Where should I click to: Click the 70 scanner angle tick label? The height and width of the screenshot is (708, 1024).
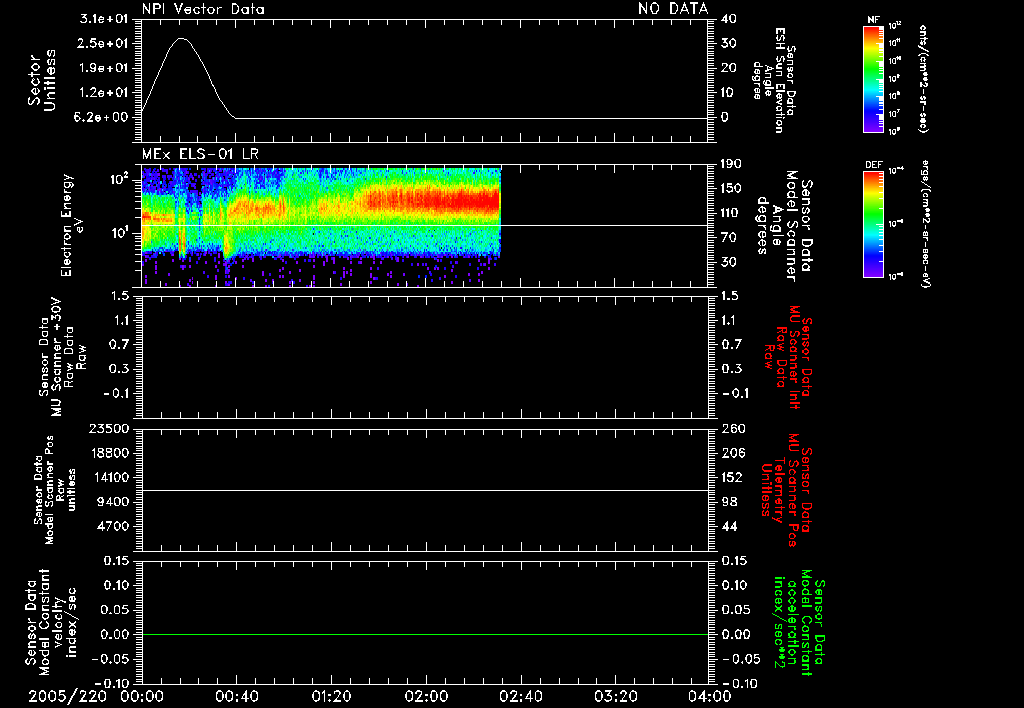pyautogui.click(x=729, y=238)
